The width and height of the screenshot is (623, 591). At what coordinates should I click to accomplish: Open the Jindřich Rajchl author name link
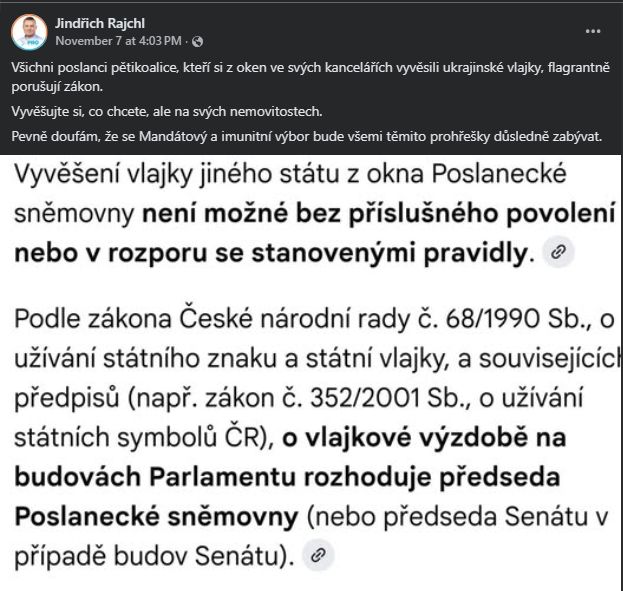[97, 22]
